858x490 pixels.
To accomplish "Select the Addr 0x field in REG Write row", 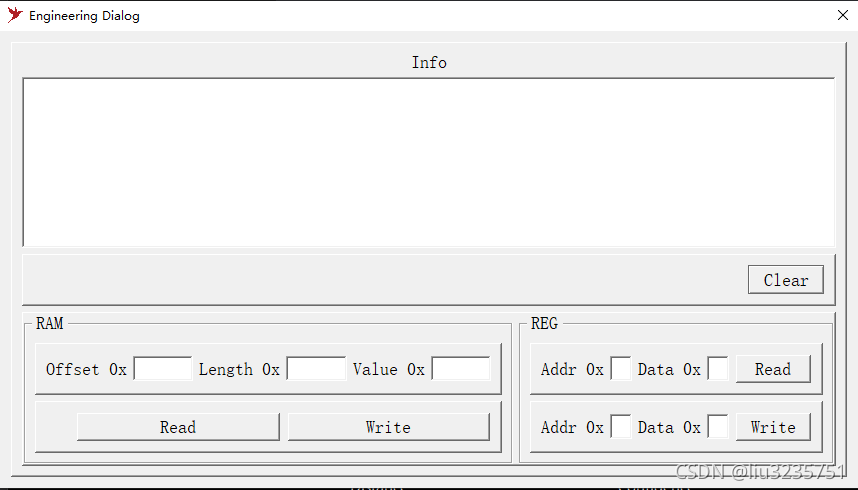I will 621,426.
